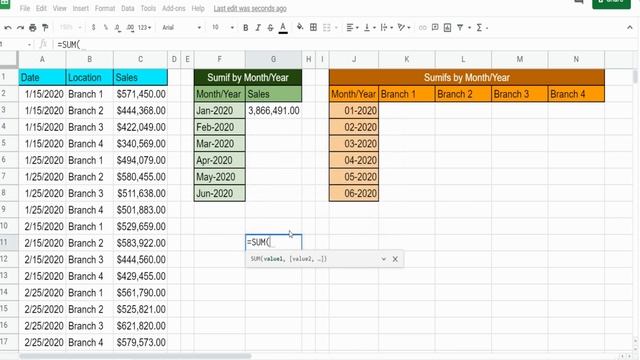The width and height of the screenshot is (640, 360).
Task: Click the $571,450.00 sales cell
Action: click(140, 94)
